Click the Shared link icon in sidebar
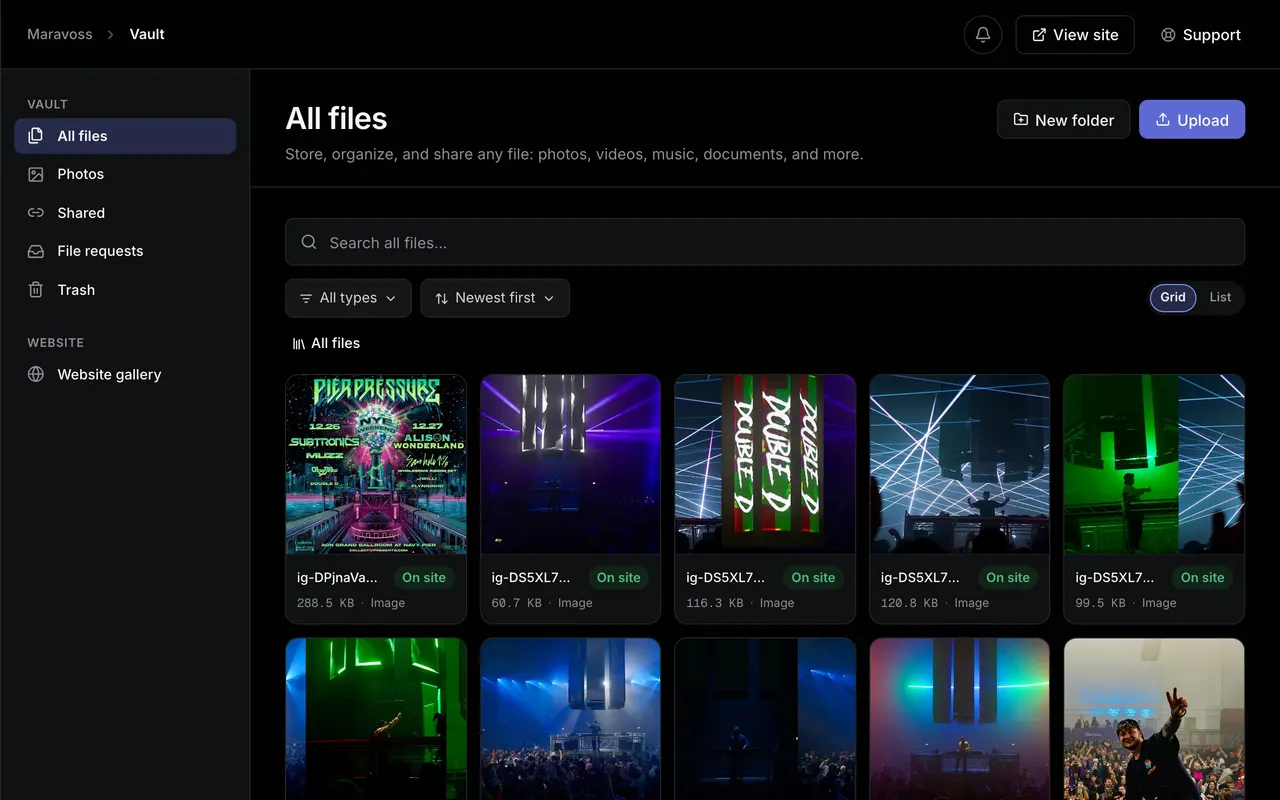This screenshot has height=800, width=1280. 36,213
